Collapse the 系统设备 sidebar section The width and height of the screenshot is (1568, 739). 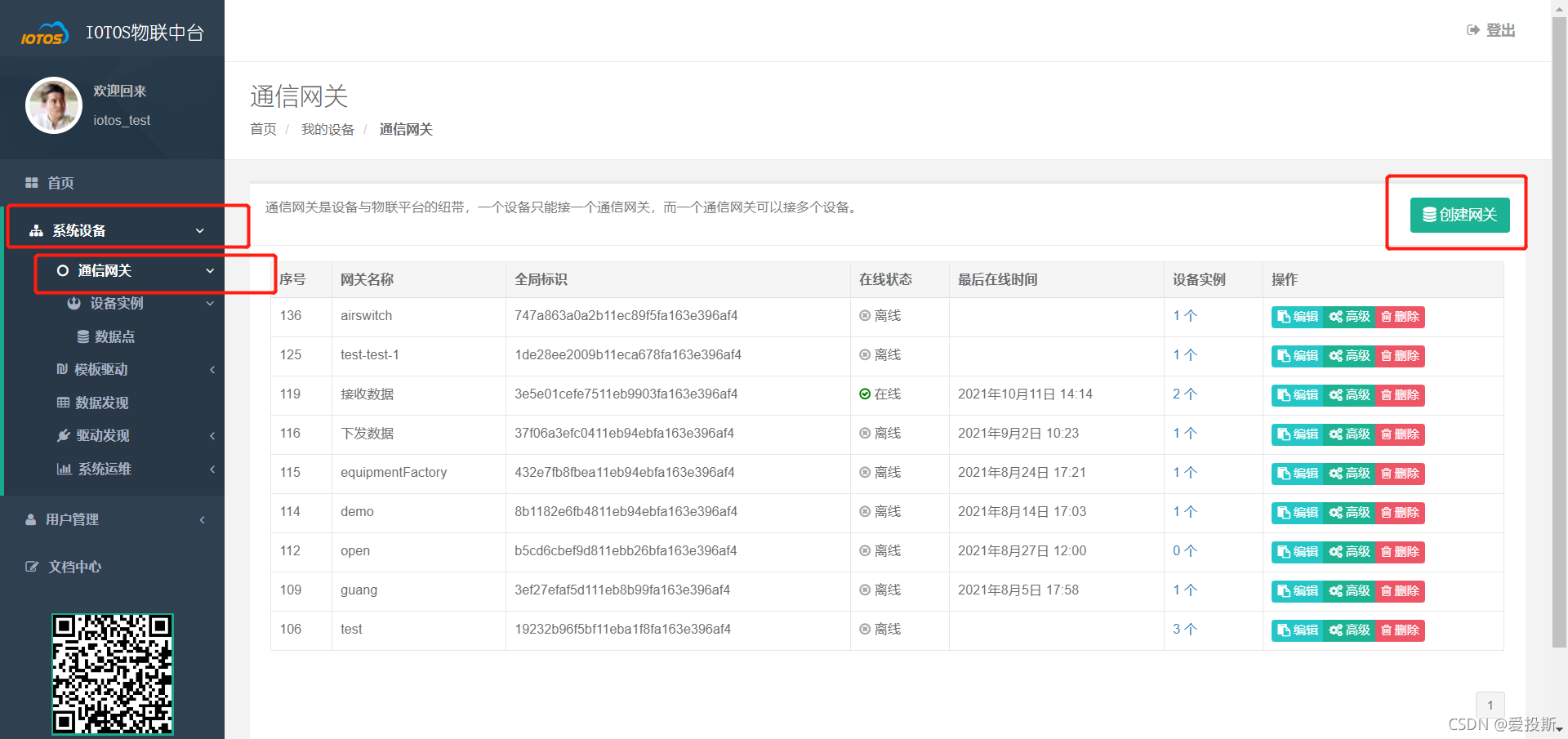[199, 231]
